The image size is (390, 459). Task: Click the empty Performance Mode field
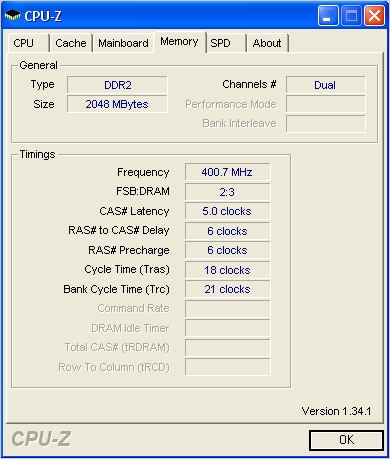(x=325, y=104)
